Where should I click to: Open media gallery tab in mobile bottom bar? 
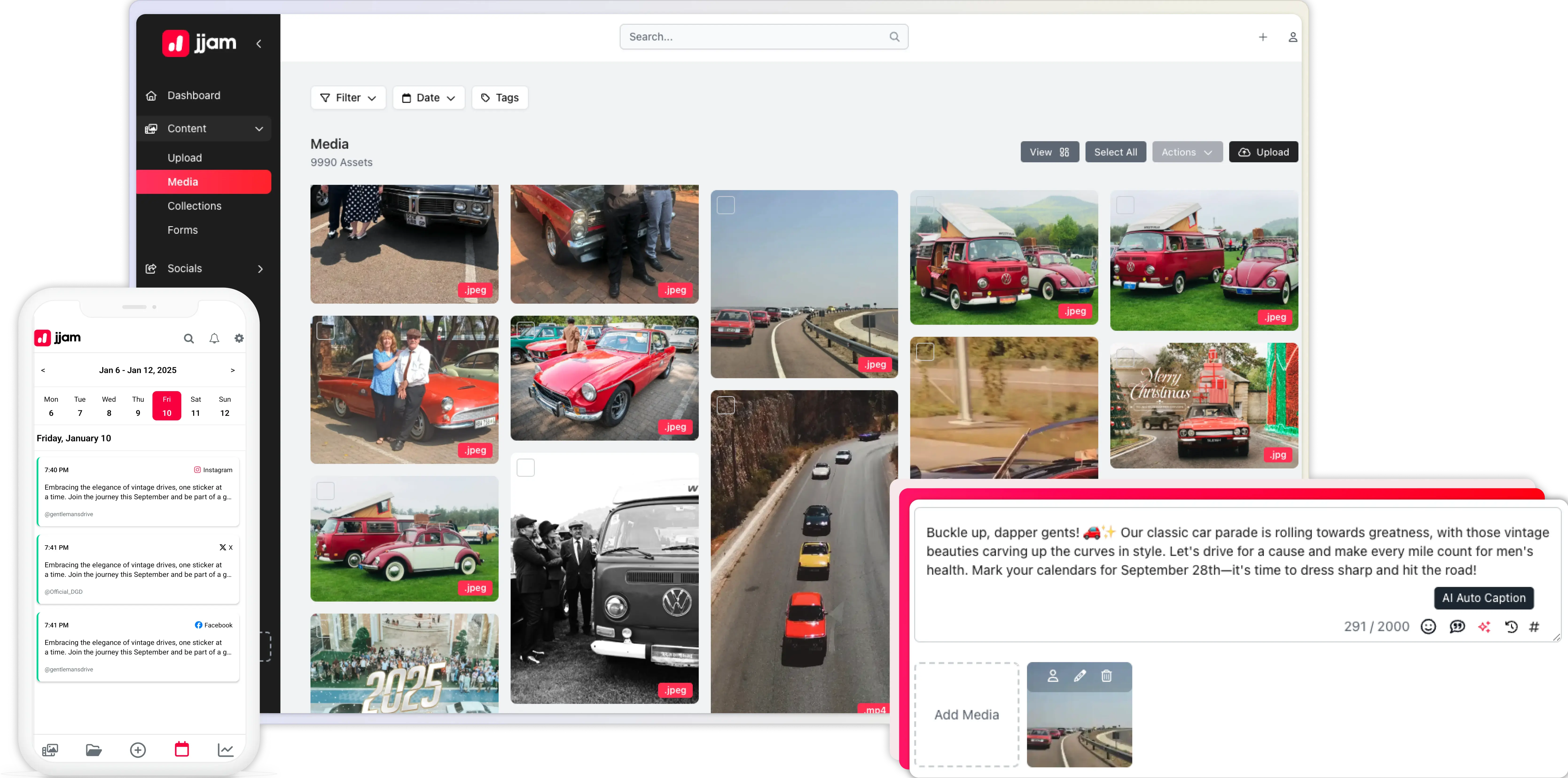[x=50, y=750]
